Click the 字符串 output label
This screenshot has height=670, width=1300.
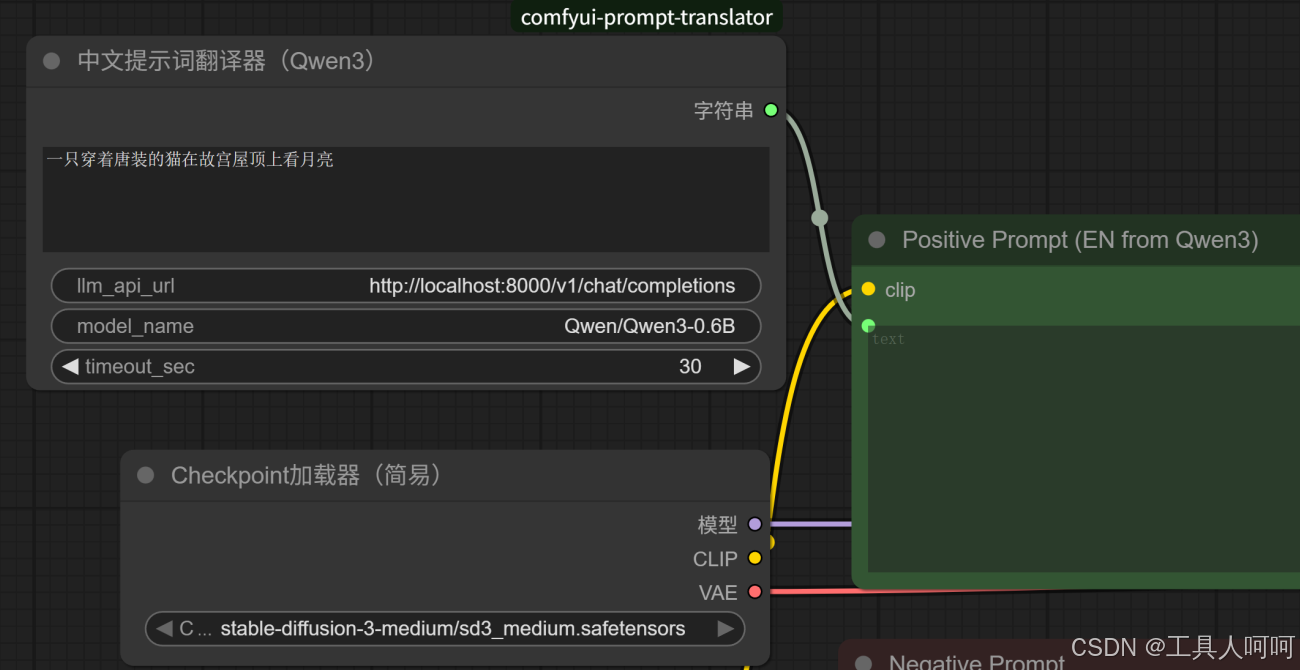pyautogui.click(x=724, y=110)
